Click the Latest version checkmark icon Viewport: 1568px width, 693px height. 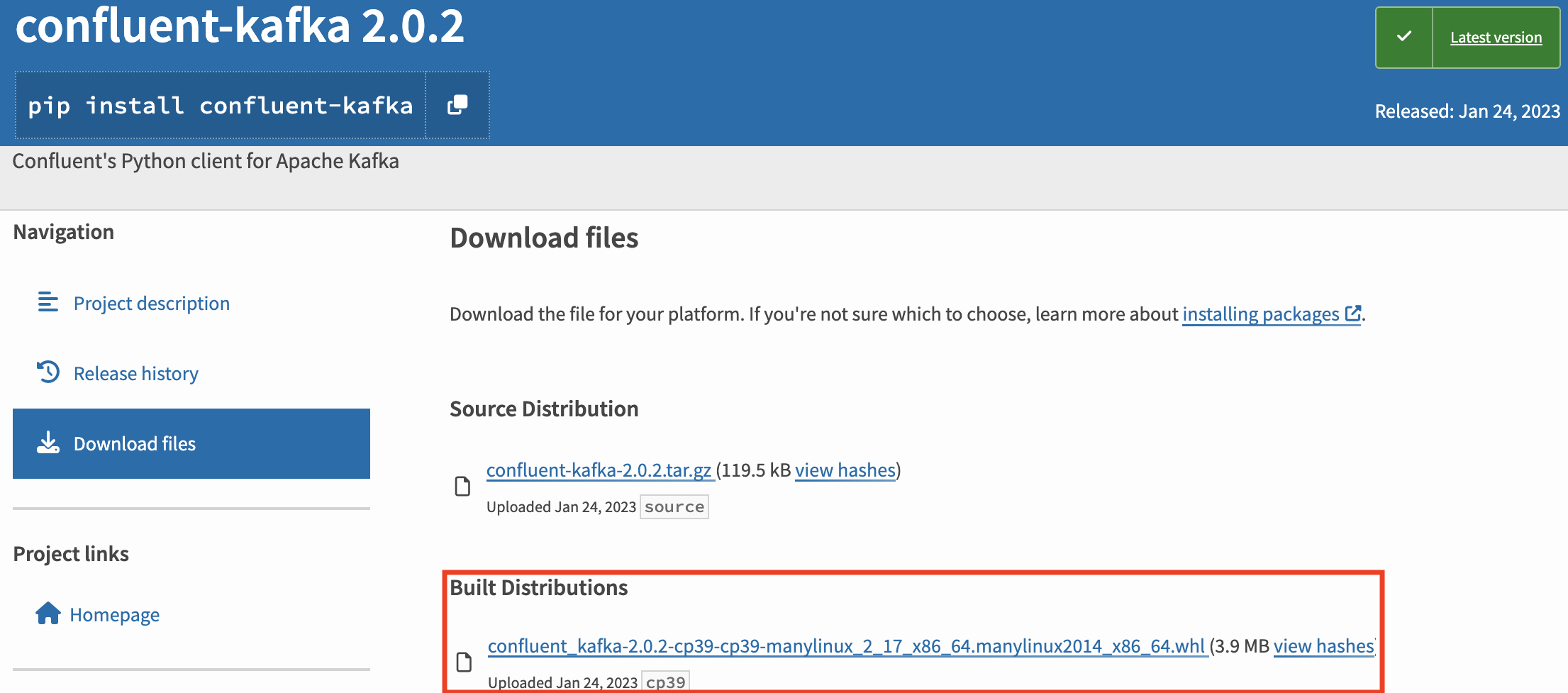click(1404, 37)
